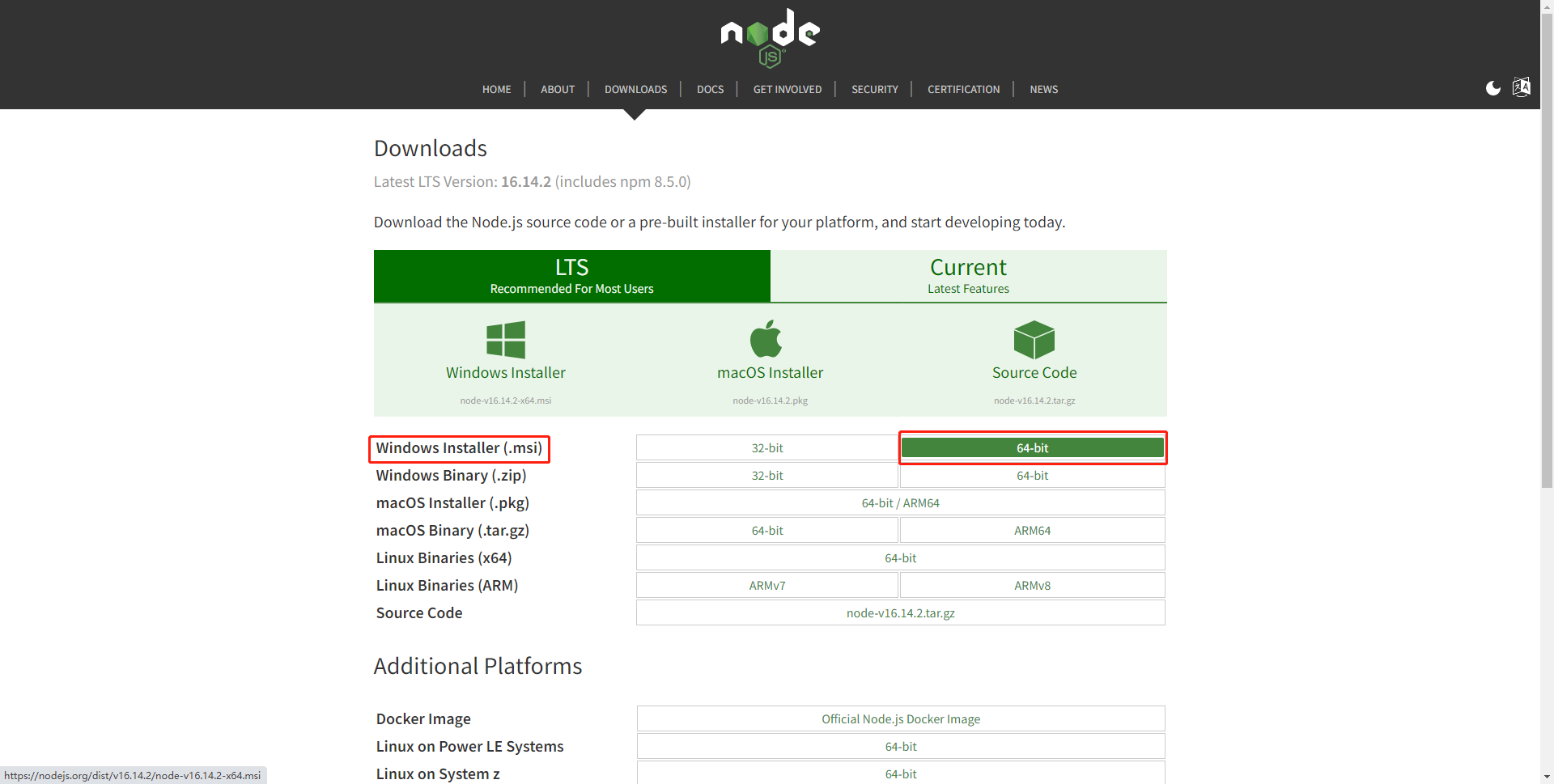
Task: Select the LTS tab
Action: tap(572, 276)
